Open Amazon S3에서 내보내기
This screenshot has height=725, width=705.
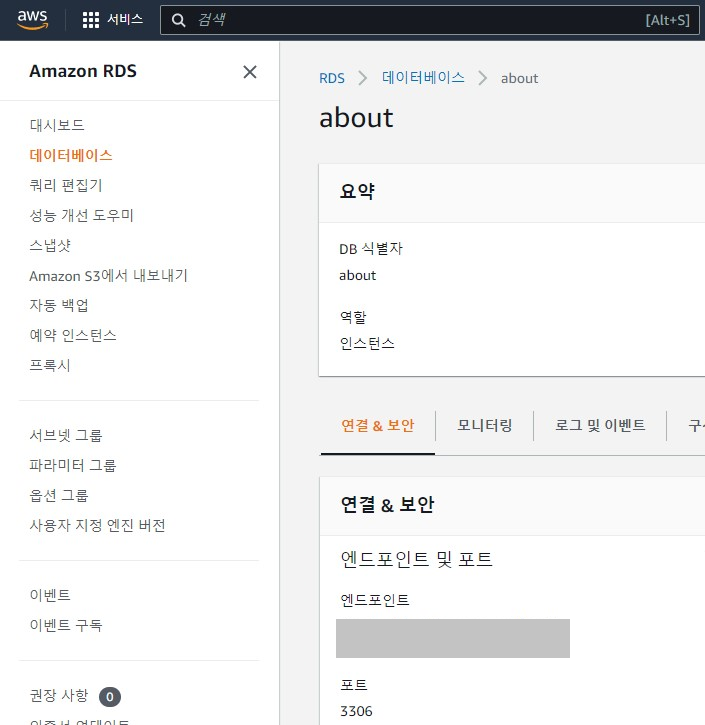(x=108, y=276)
